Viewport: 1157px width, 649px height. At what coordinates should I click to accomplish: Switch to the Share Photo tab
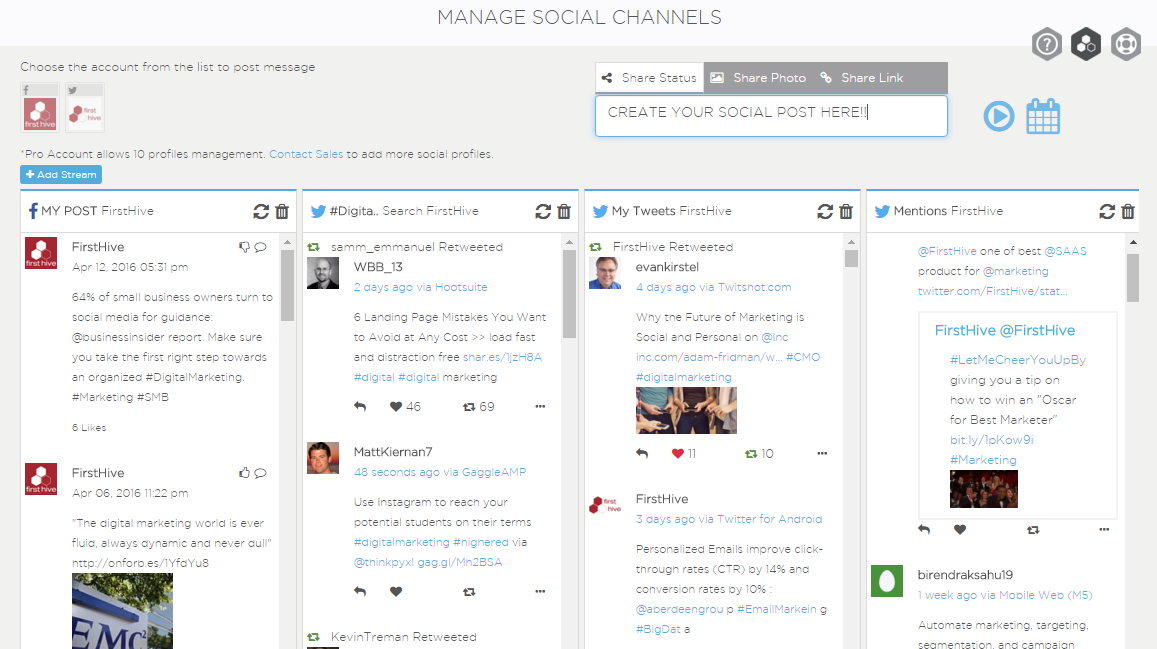tap(758, 78)
